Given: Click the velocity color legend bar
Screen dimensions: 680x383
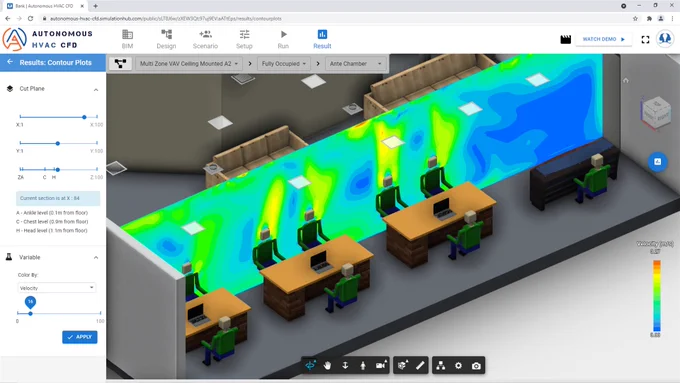Looking at the screenshot, I should pyautogui.click(x=657, y=296).
